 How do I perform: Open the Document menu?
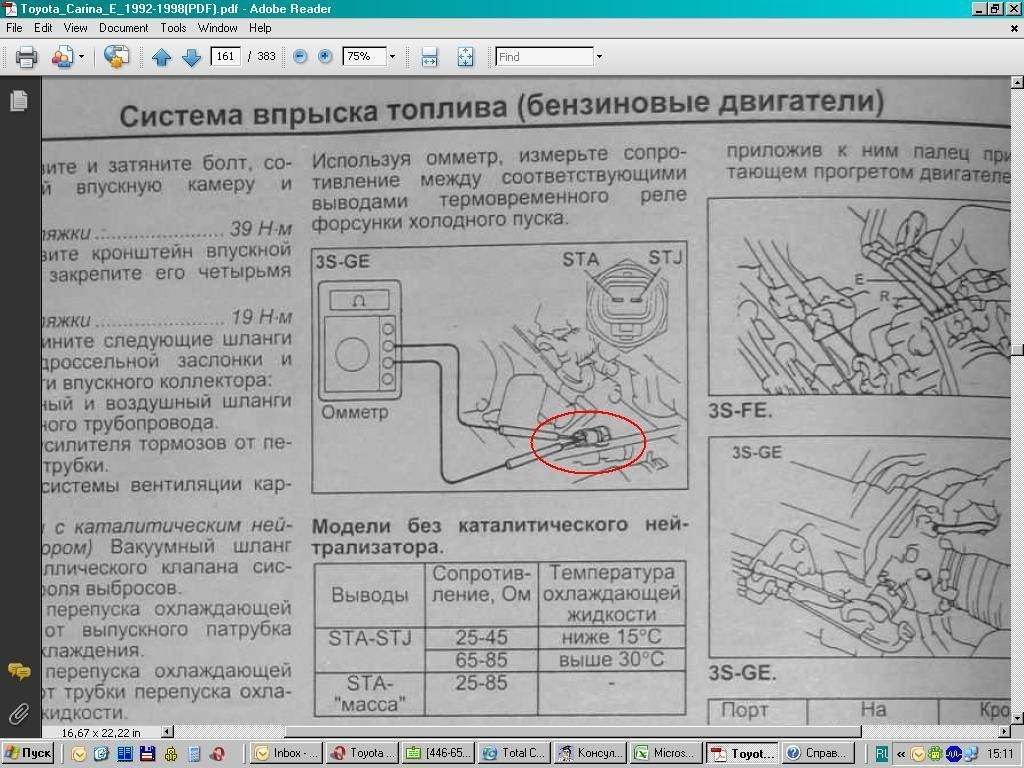click(x=123, y=28)
